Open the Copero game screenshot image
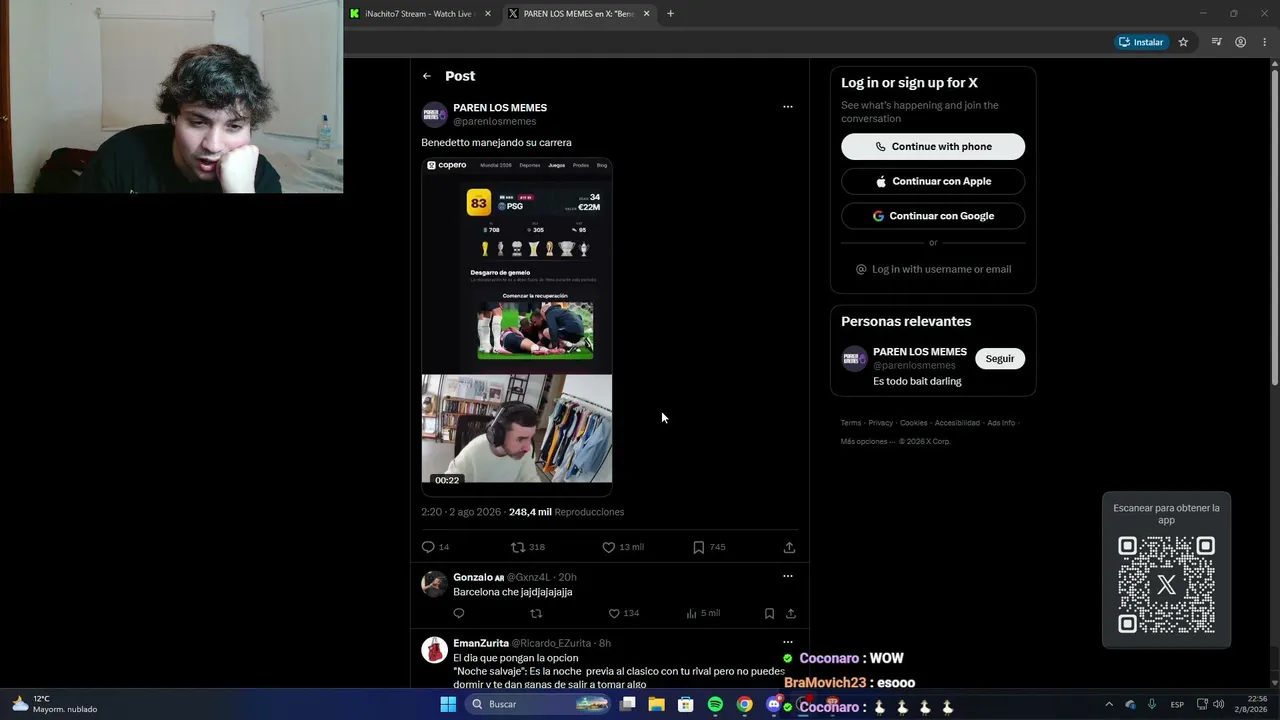This screenshot has height=720, width=1280. [517, 266]
